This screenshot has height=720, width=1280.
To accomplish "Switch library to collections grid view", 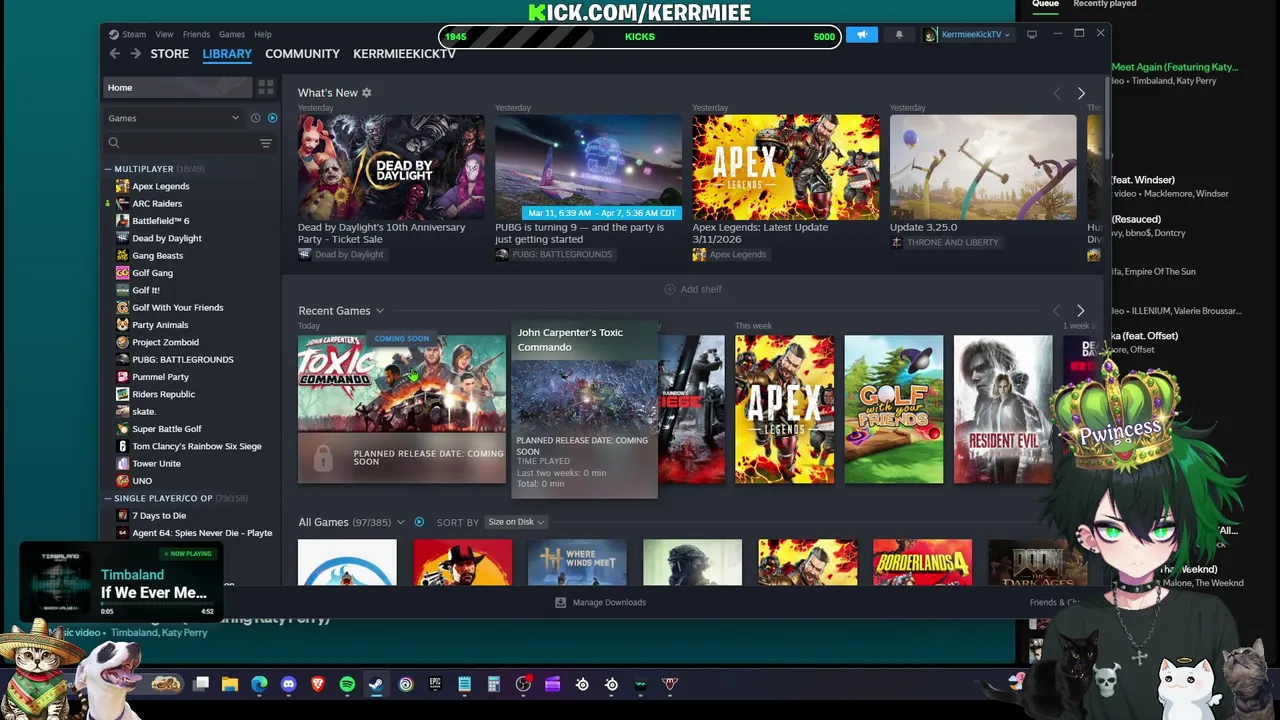I will [266, 88].
